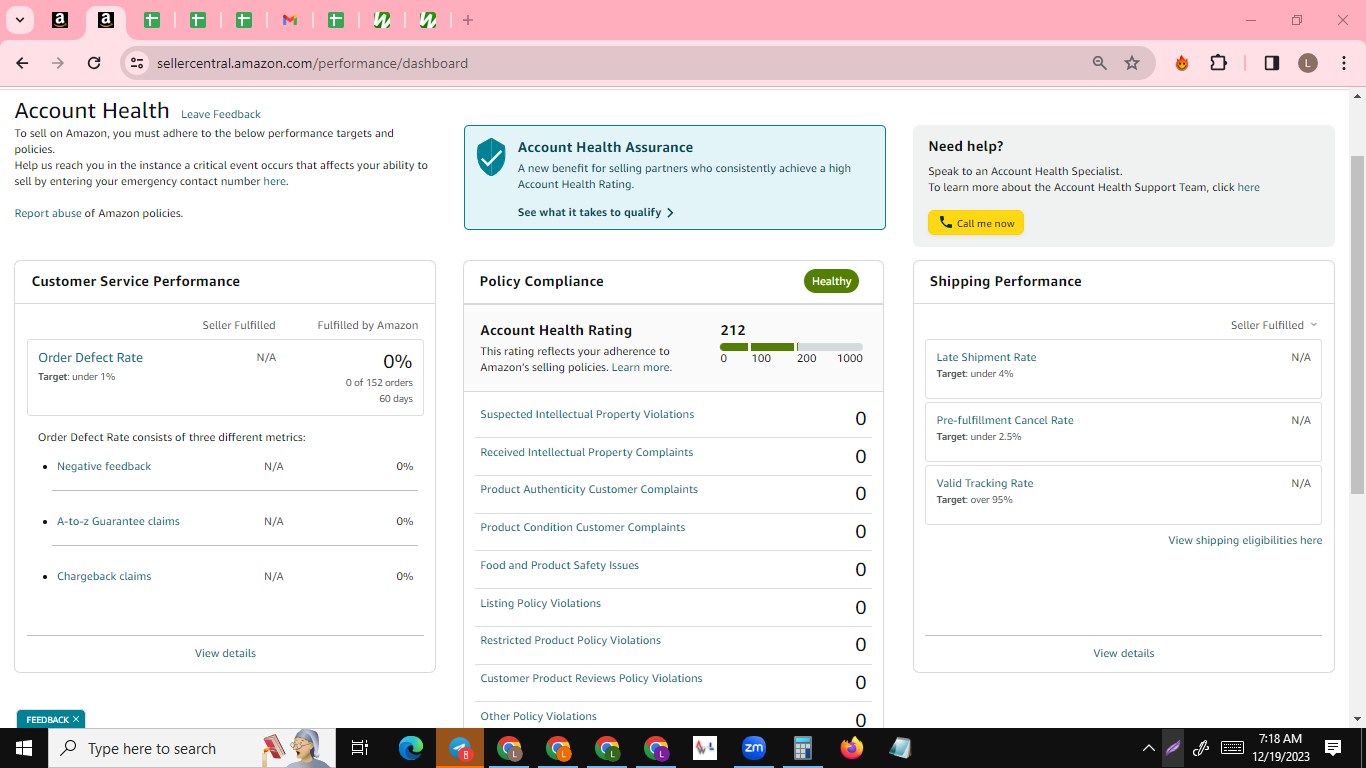View details under Customer Service Performance
1366x768 pixels.
[x=225, y=653]
